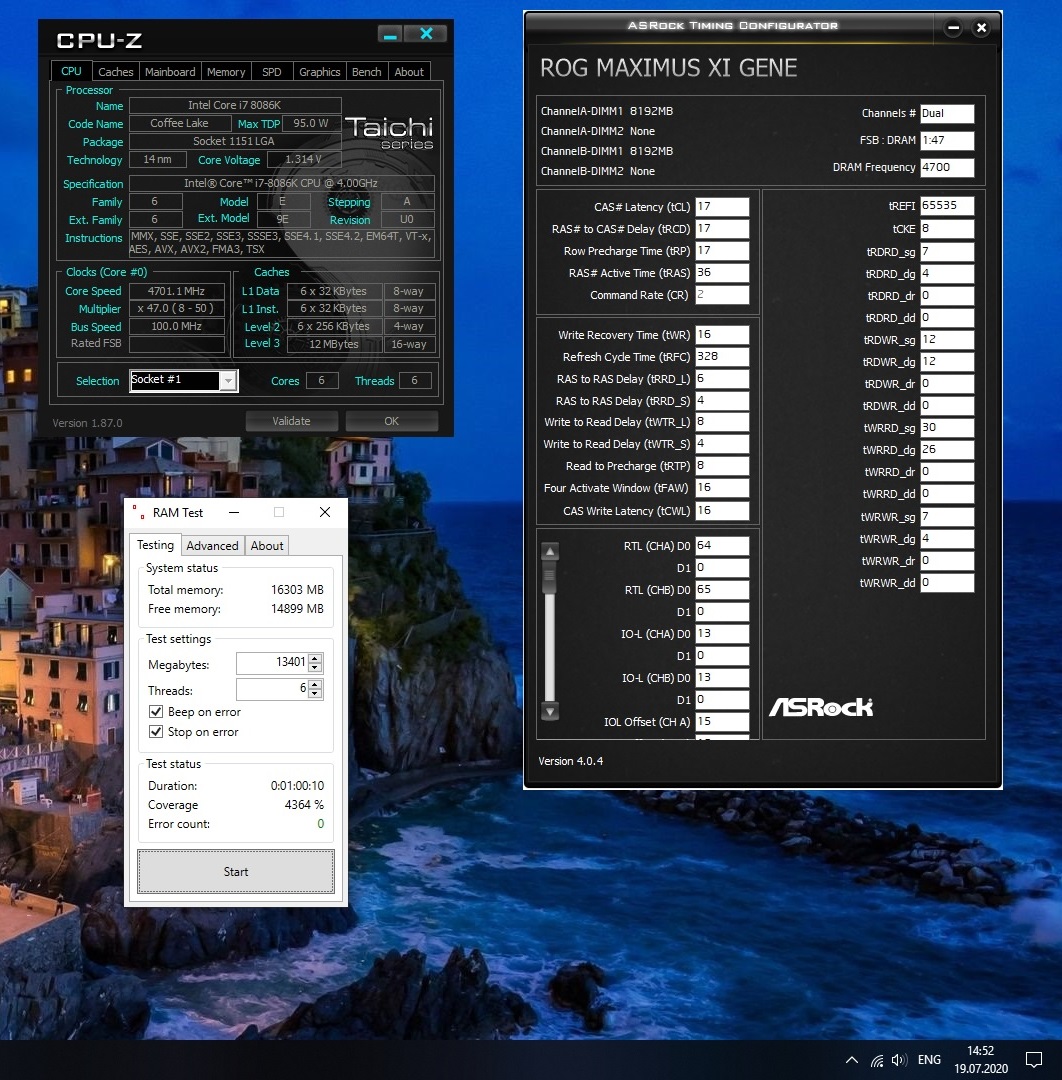This screenshot has width=1062, height=1080.
Task: Select the SPD tab in CPU-Z
Action: point(271,72)
